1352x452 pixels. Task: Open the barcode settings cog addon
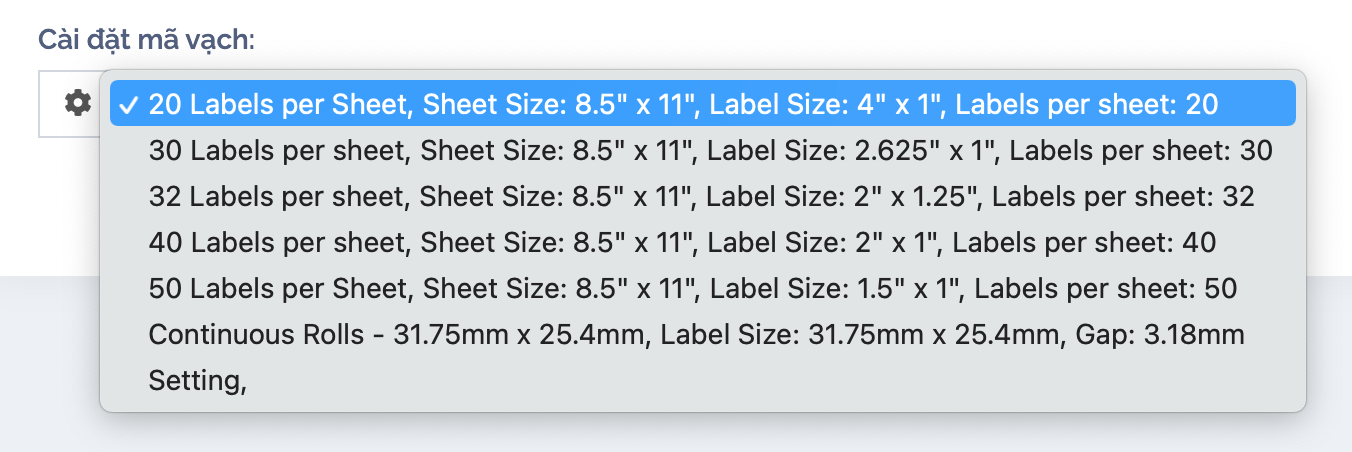[77, 103]
